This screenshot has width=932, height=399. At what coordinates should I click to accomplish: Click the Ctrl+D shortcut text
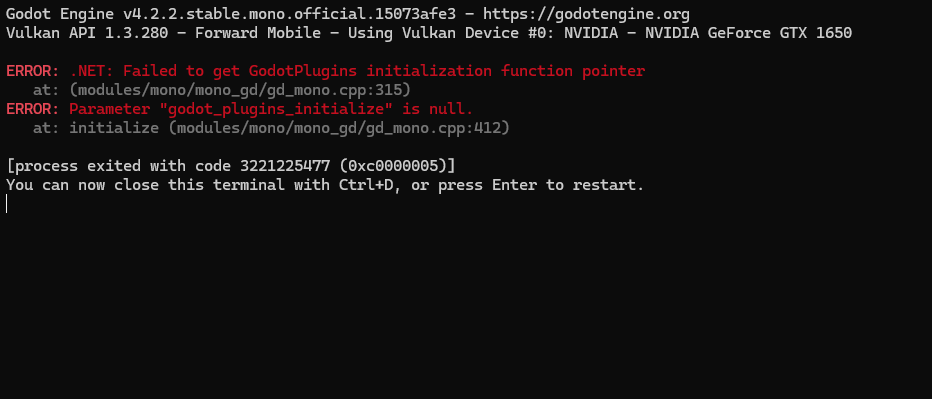(x=366, y=185)
